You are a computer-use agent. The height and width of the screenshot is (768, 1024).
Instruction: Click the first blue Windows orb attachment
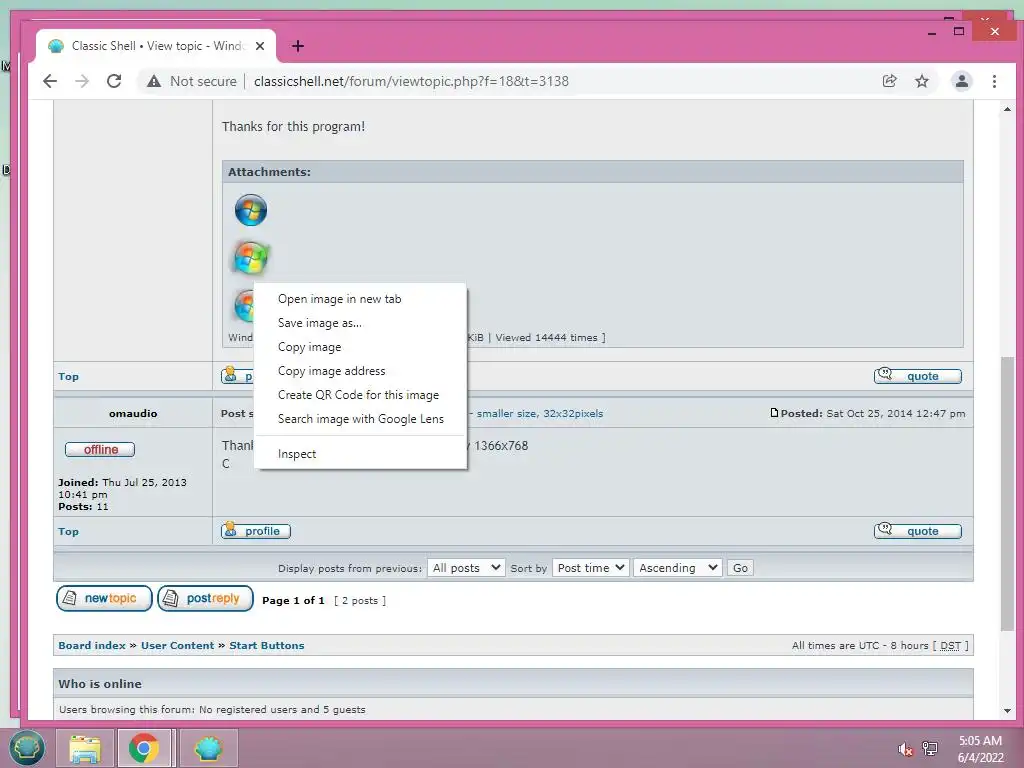point(251,210)
